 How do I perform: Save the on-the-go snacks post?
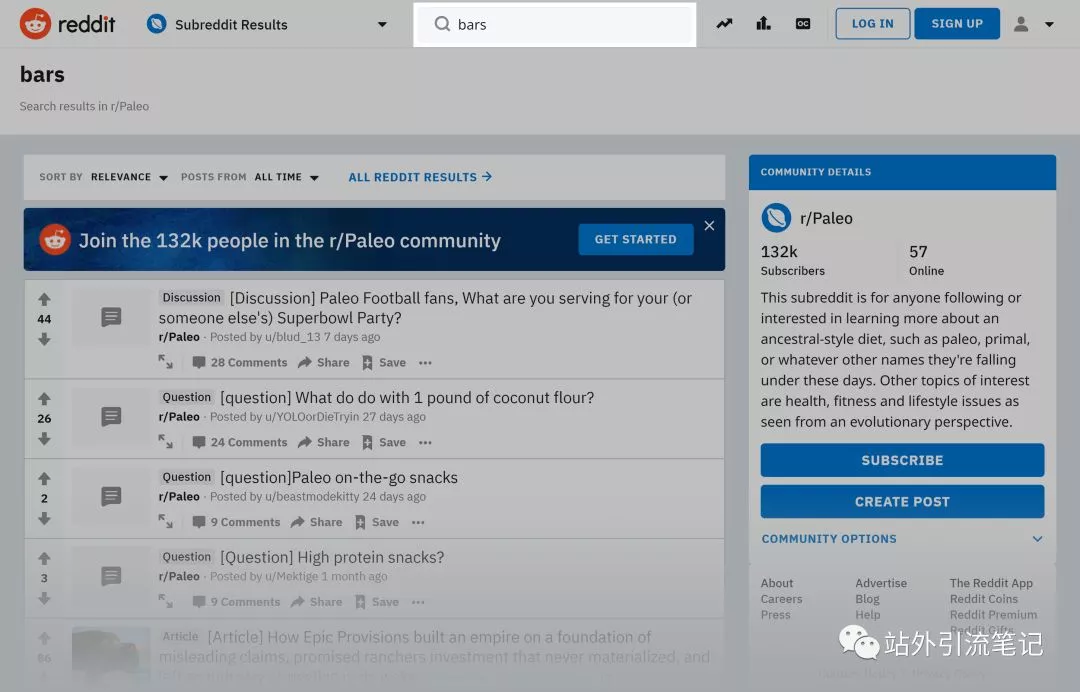click(377, 522)
